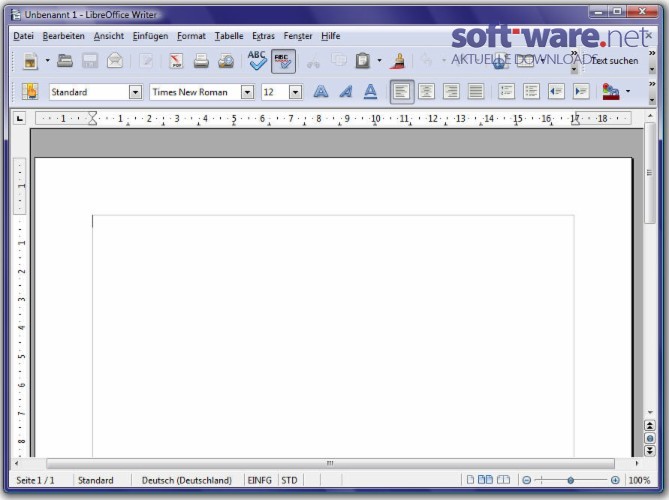
Task: Click the Paste clipboard icon
Action: 363,61
